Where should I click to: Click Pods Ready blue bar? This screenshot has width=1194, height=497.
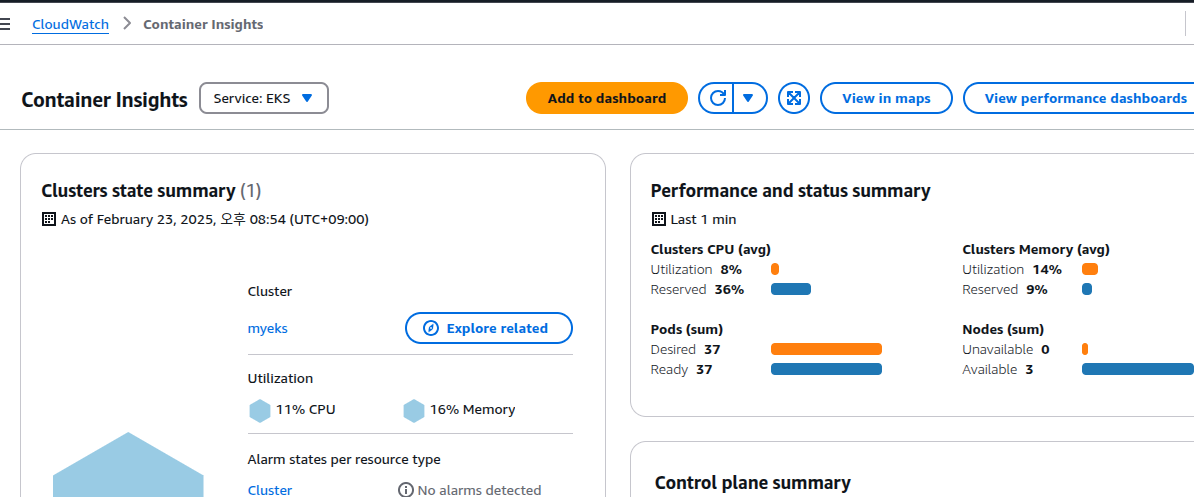click(826, 369)
